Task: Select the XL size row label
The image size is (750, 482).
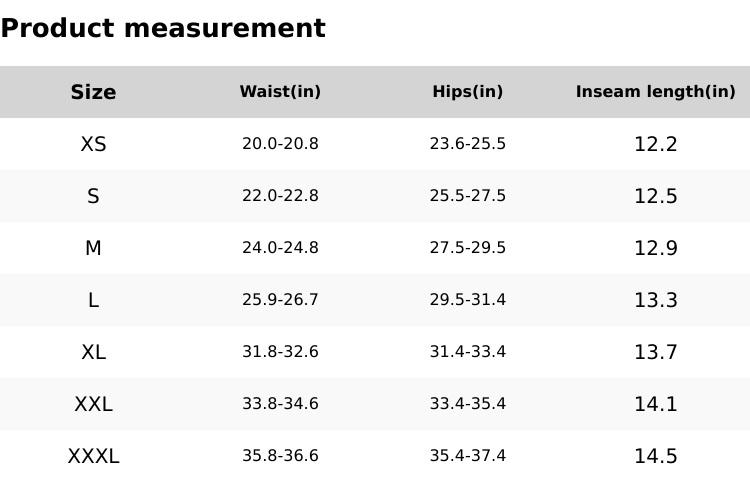Action: point(93,352)
